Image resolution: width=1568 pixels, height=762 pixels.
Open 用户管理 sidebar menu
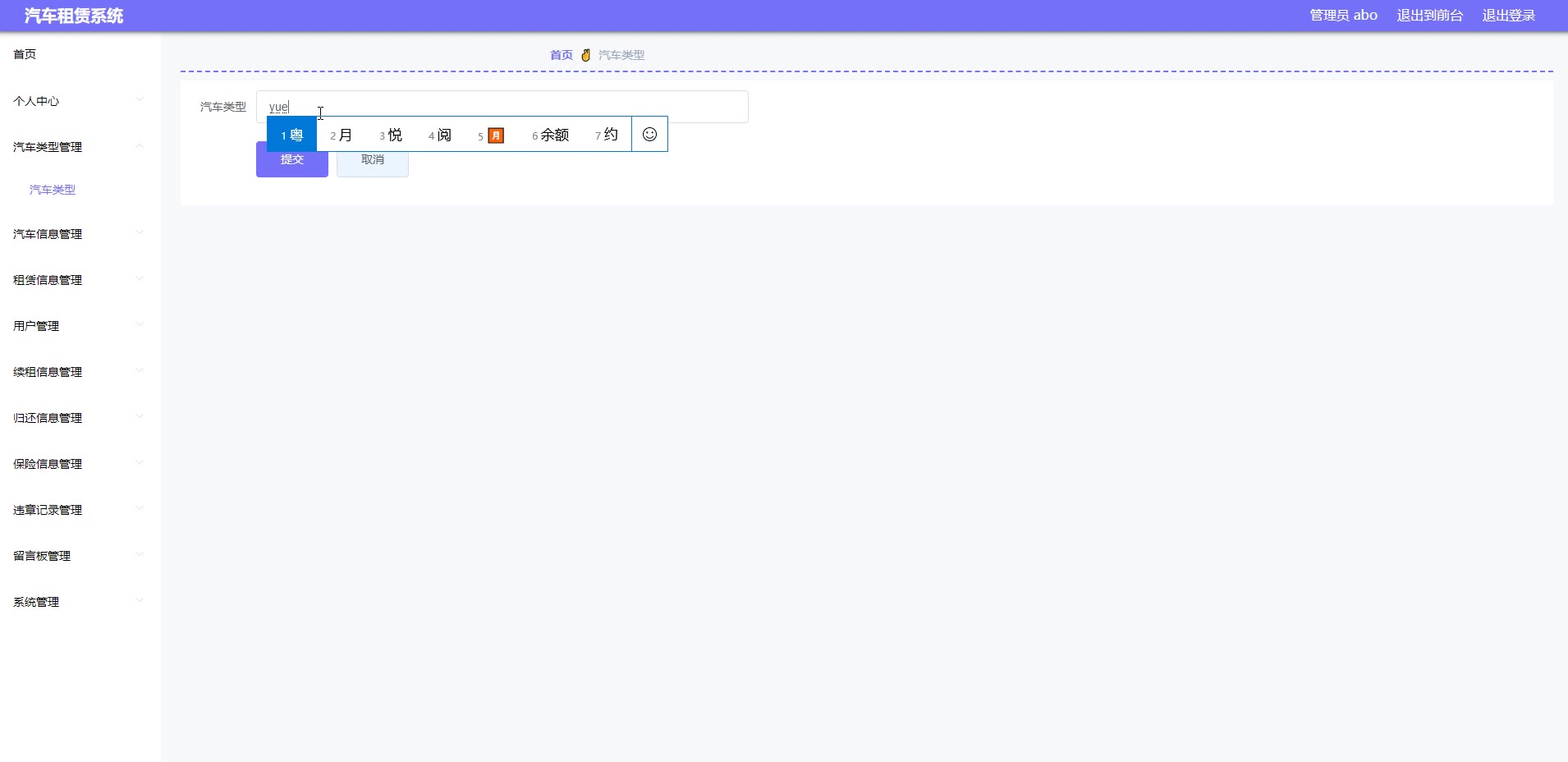[80, 326]
